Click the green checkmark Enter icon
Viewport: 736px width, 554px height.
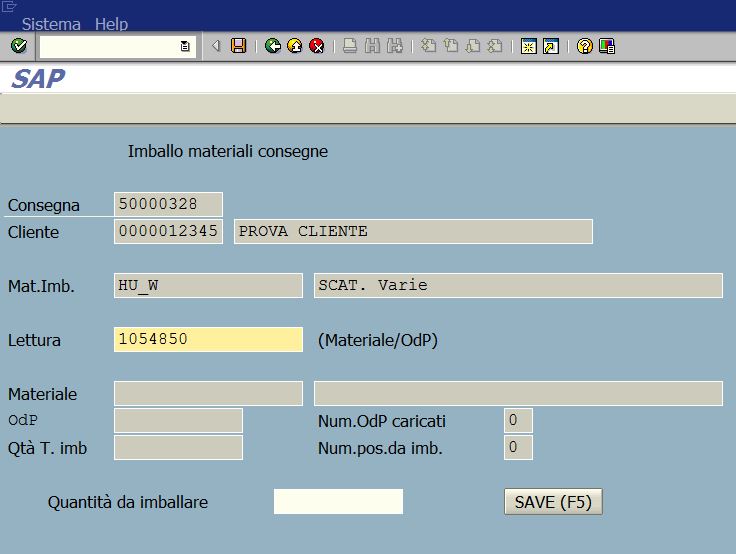coord(19,46)
